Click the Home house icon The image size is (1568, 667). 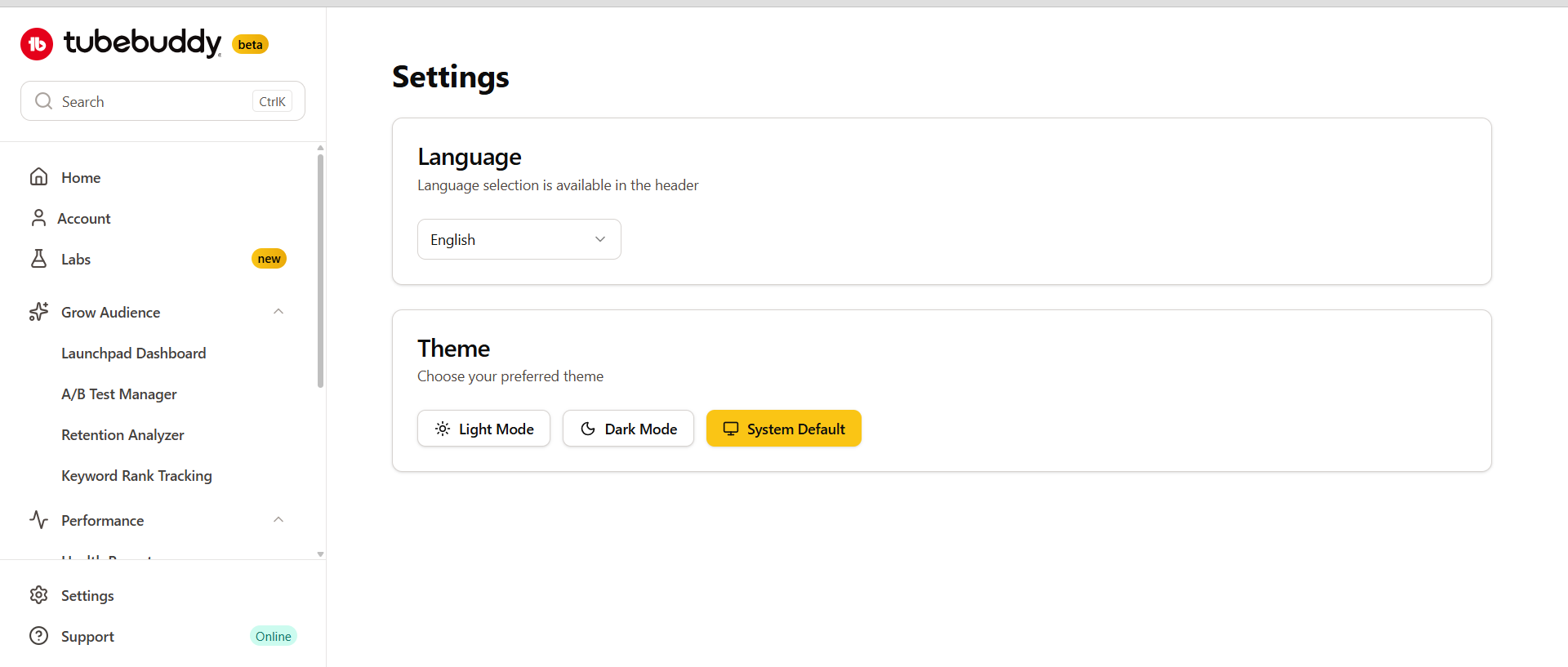click(38, 176)
